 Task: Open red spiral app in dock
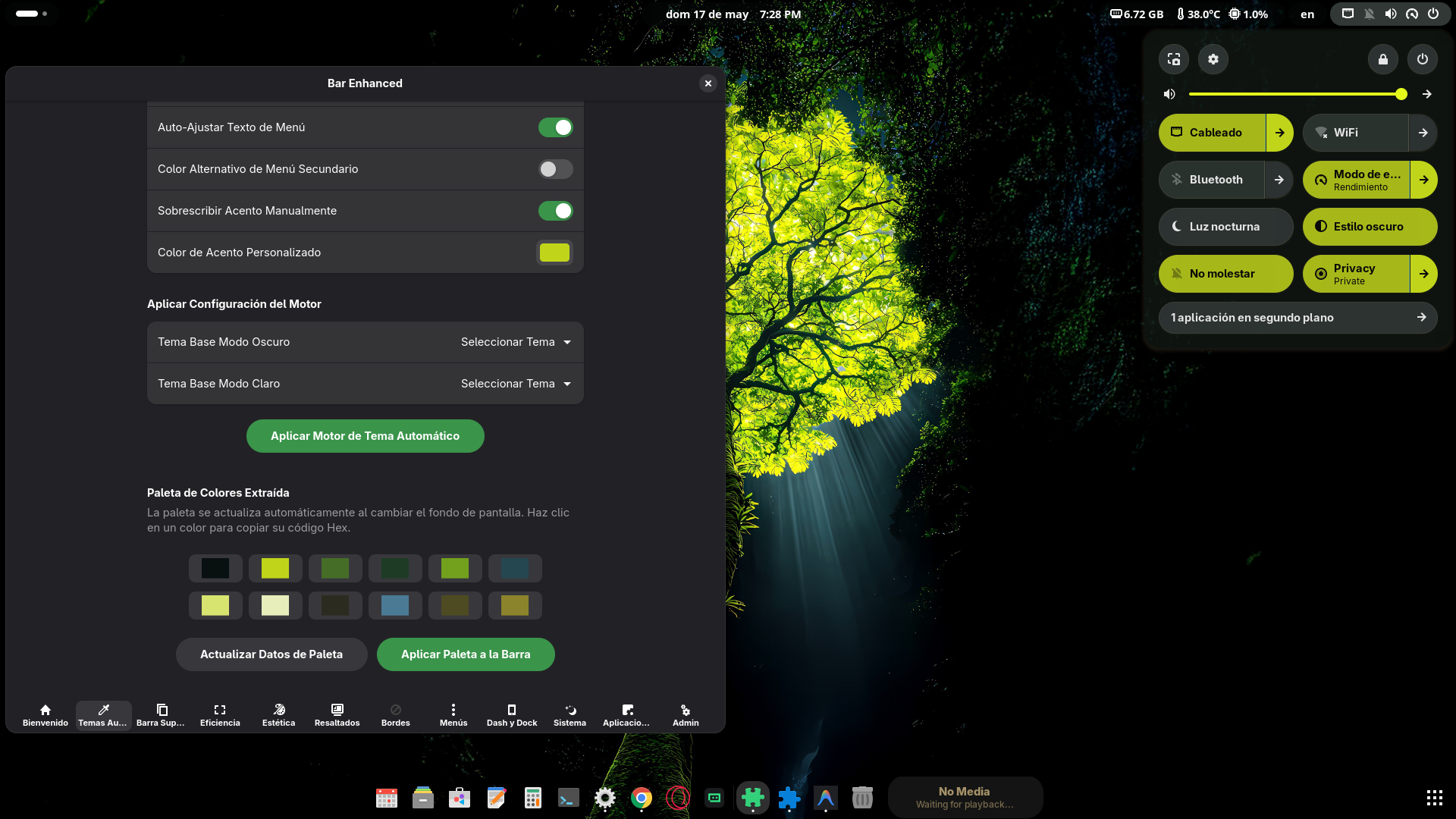point(678,798)
